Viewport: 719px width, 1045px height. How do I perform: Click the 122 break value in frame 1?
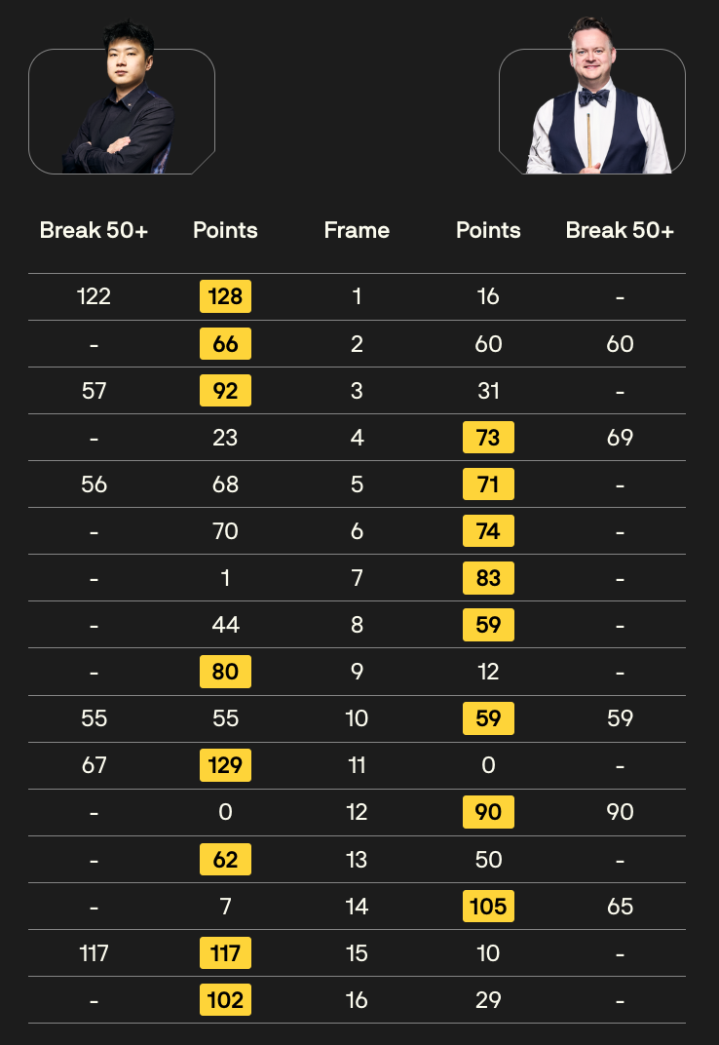(x=94, y=296)
